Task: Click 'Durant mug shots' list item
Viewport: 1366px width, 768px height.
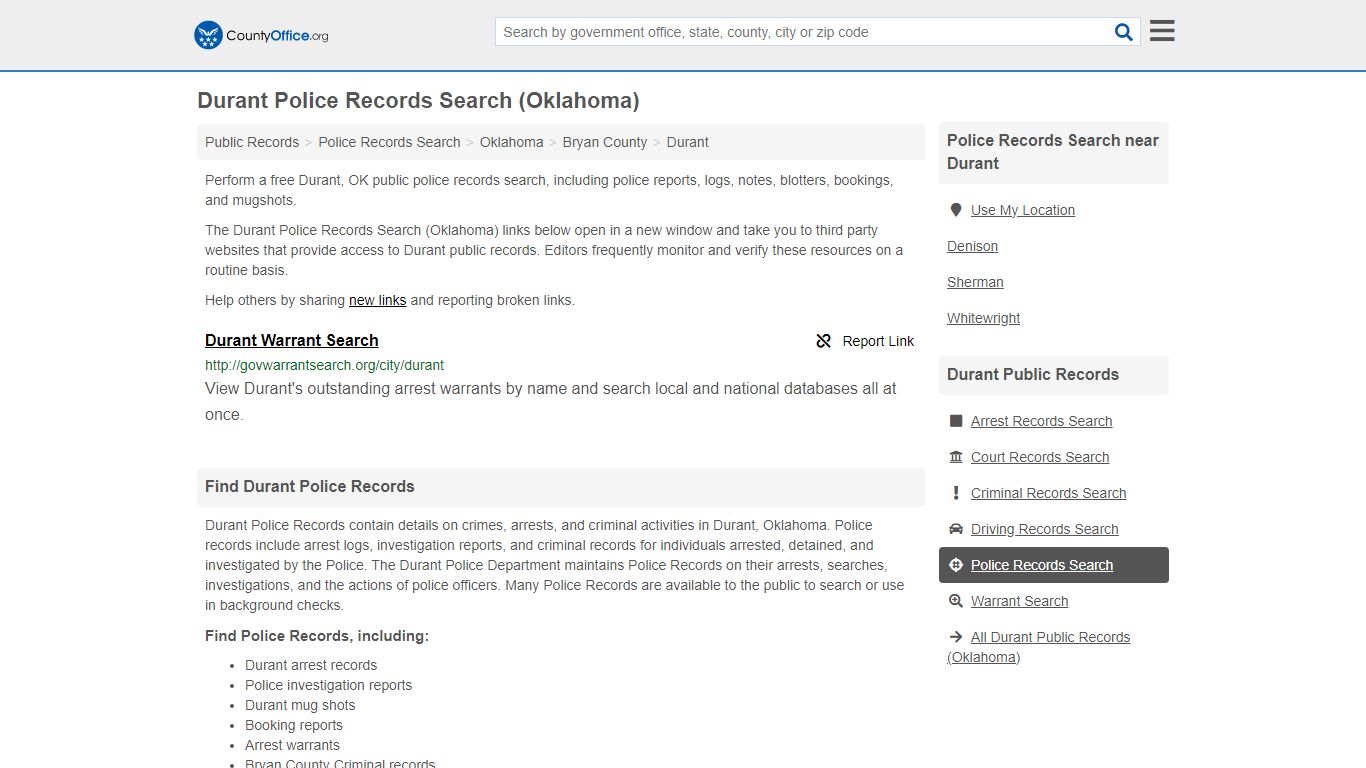Action: (x=300, y=705)
